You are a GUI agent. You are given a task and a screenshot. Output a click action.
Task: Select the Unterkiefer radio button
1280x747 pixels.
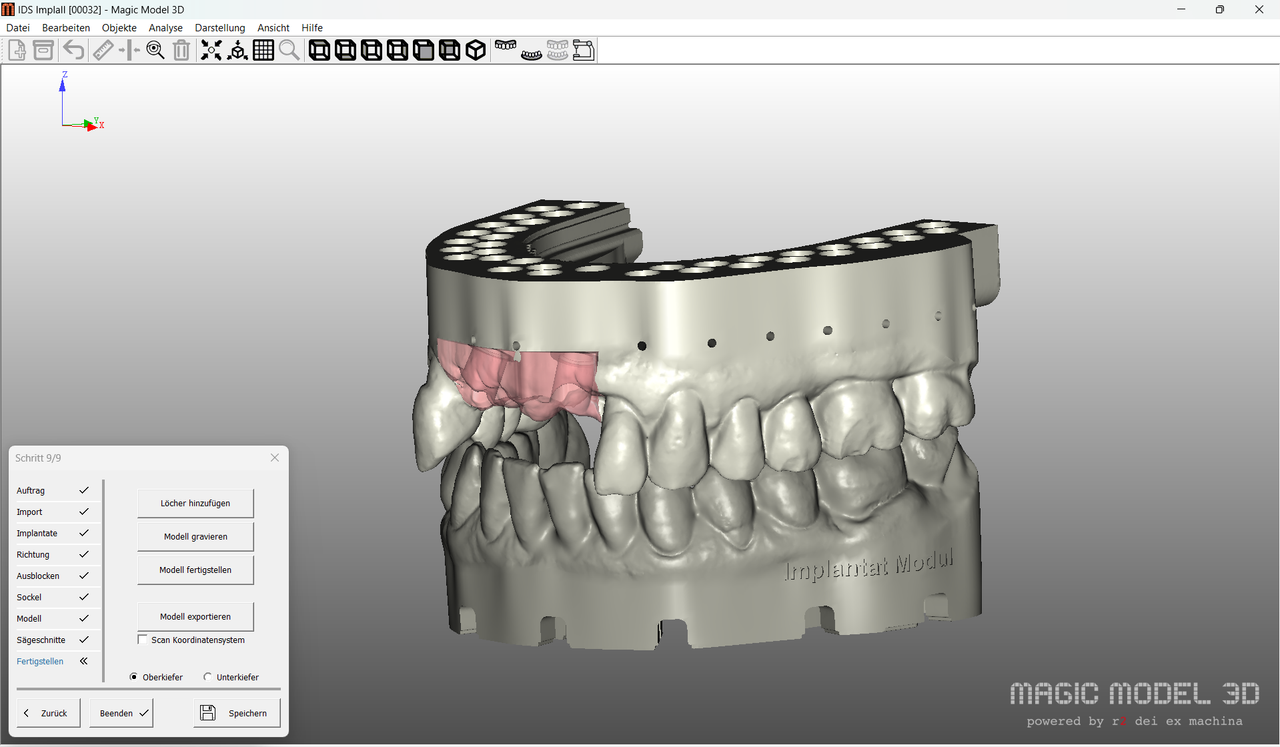tap(208, 677)
